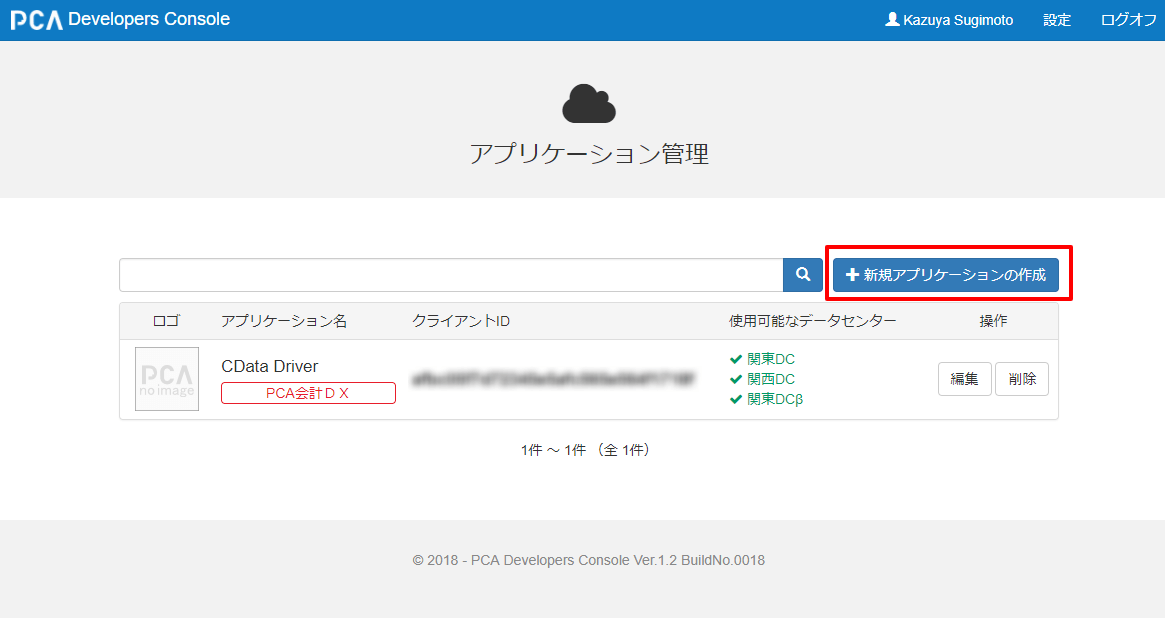
Task: Open Kazuya Sugimoto user profile
Action: [949, 20]
